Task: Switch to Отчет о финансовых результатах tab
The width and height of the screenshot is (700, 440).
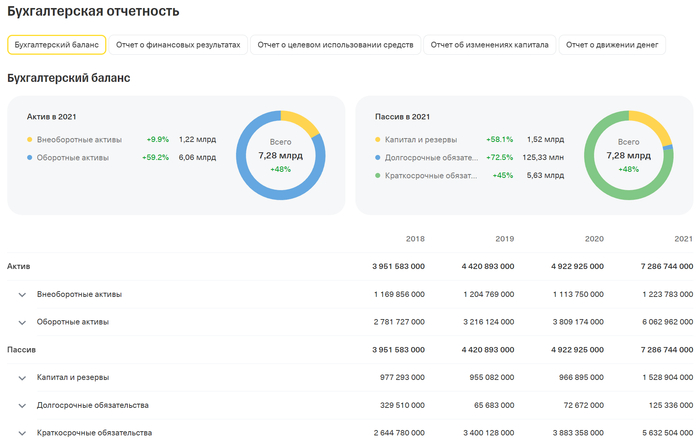Action: pyautogui.click(x=179, y=45)
